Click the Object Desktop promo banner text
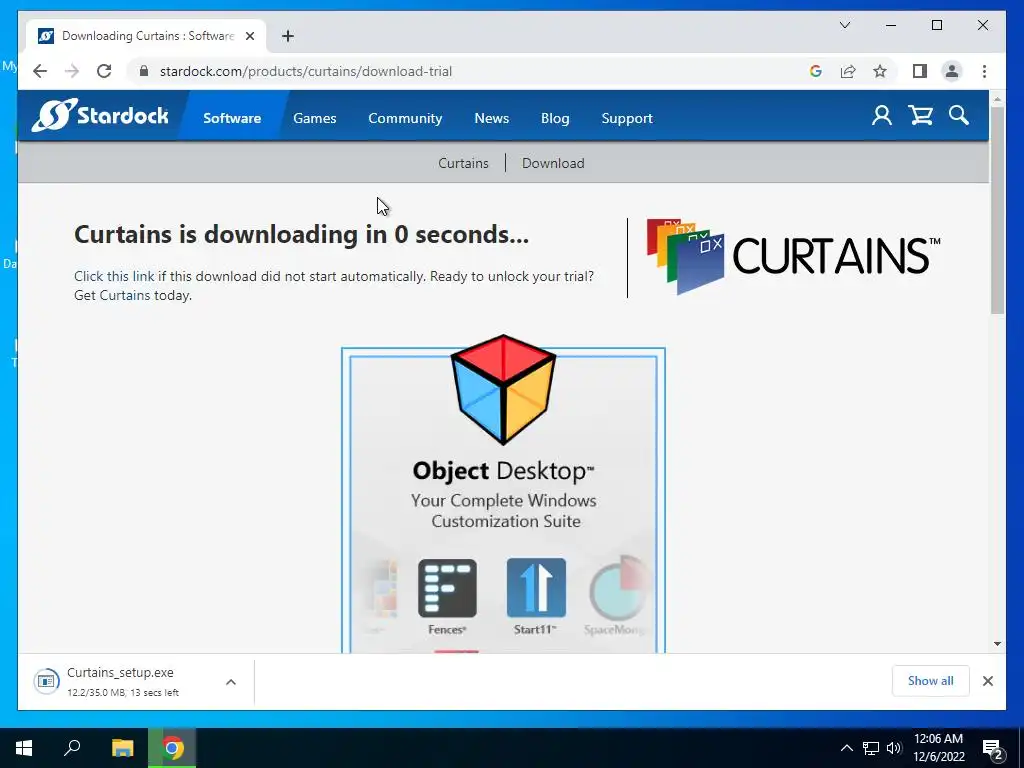The width and height of the screenshot is (1024, 768). pos(504,495)
